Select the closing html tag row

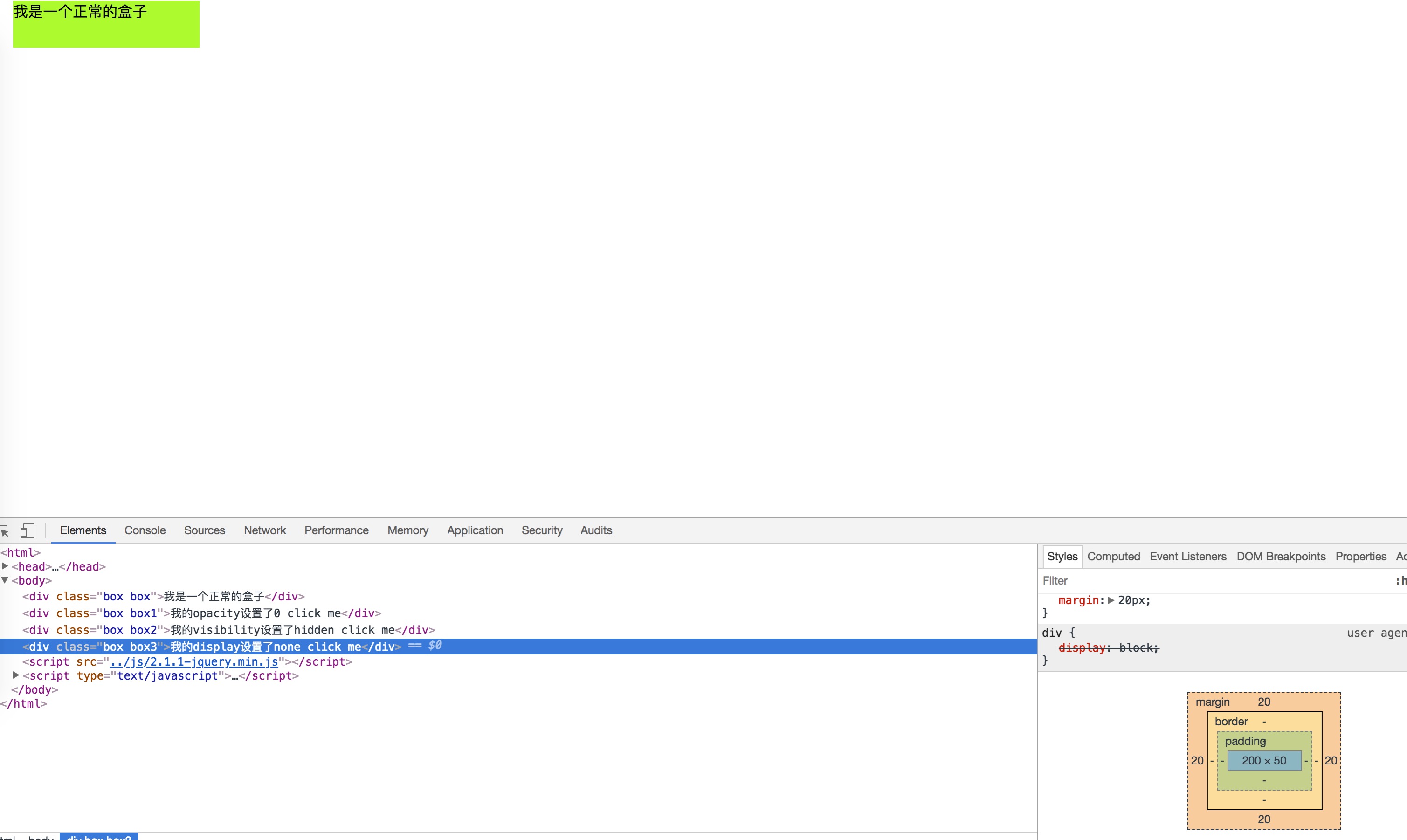(x=518, y=703)
